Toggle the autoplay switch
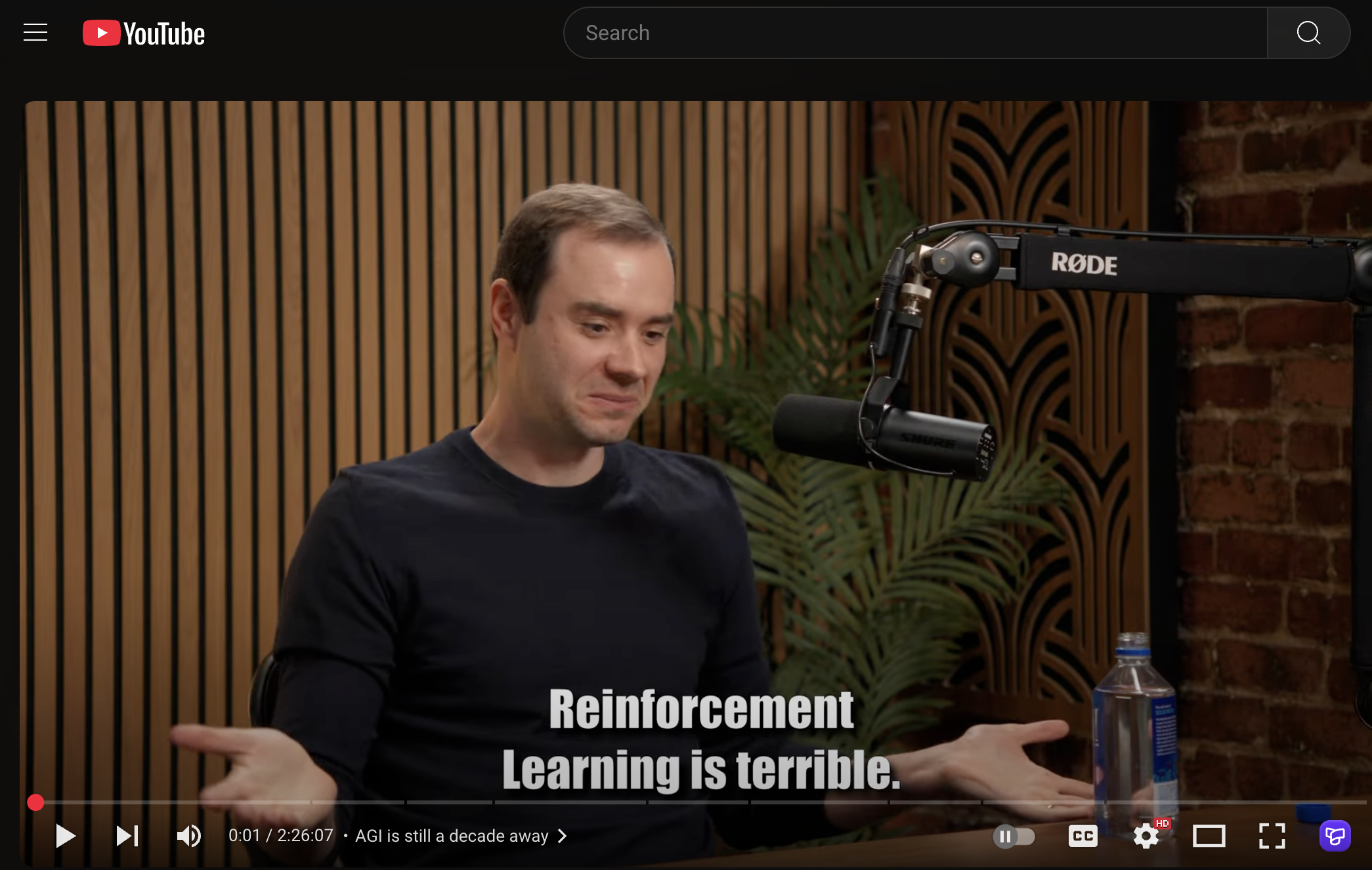Screen dimensions: 1372x870 pos(1014,836)
